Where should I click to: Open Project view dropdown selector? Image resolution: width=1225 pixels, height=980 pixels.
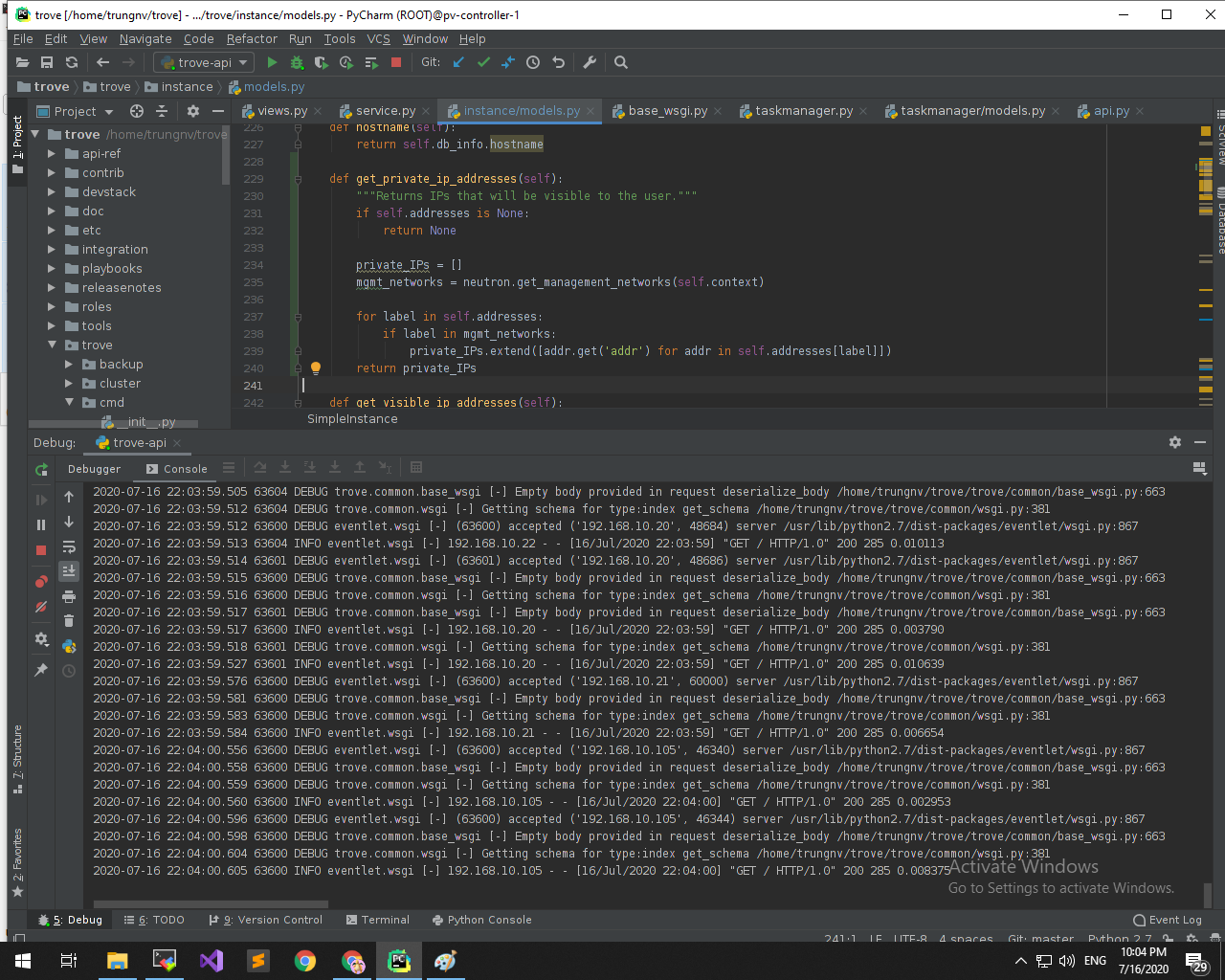click(x=76, y=111)
